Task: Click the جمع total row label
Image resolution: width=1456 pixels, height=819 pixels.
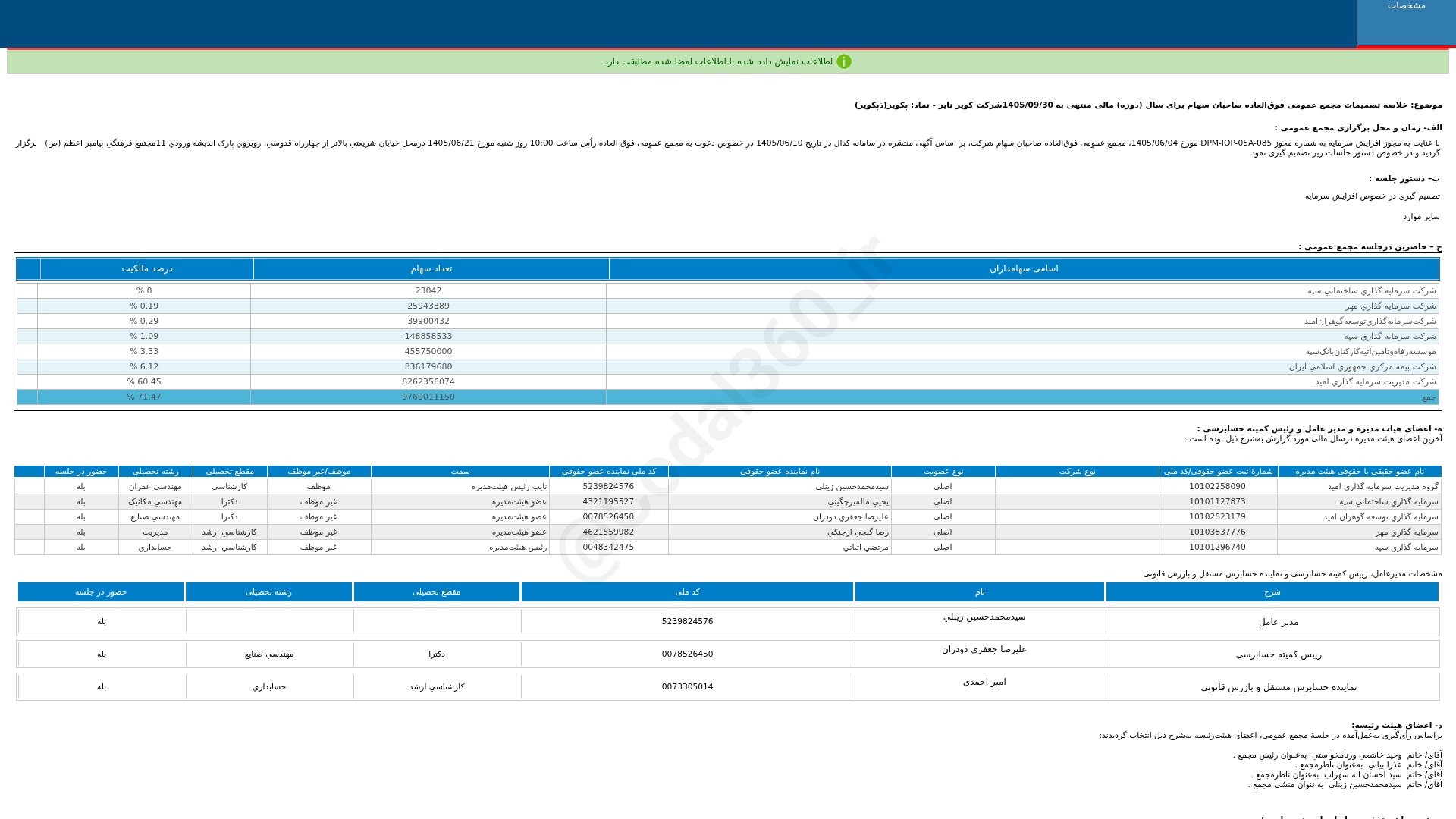Action: [x=1428, y=397]
